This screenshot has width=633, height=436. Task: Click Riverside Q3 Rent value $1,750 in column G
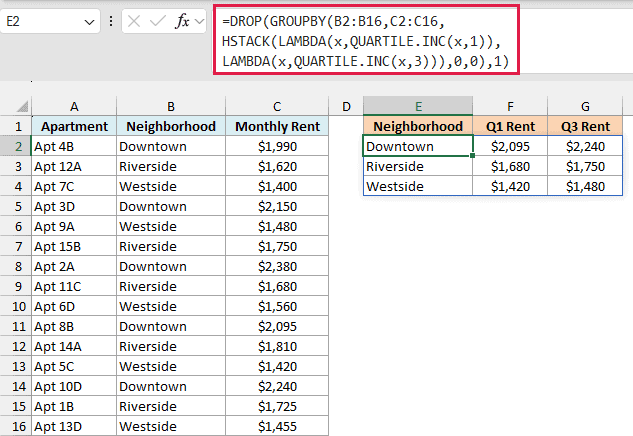585,166
